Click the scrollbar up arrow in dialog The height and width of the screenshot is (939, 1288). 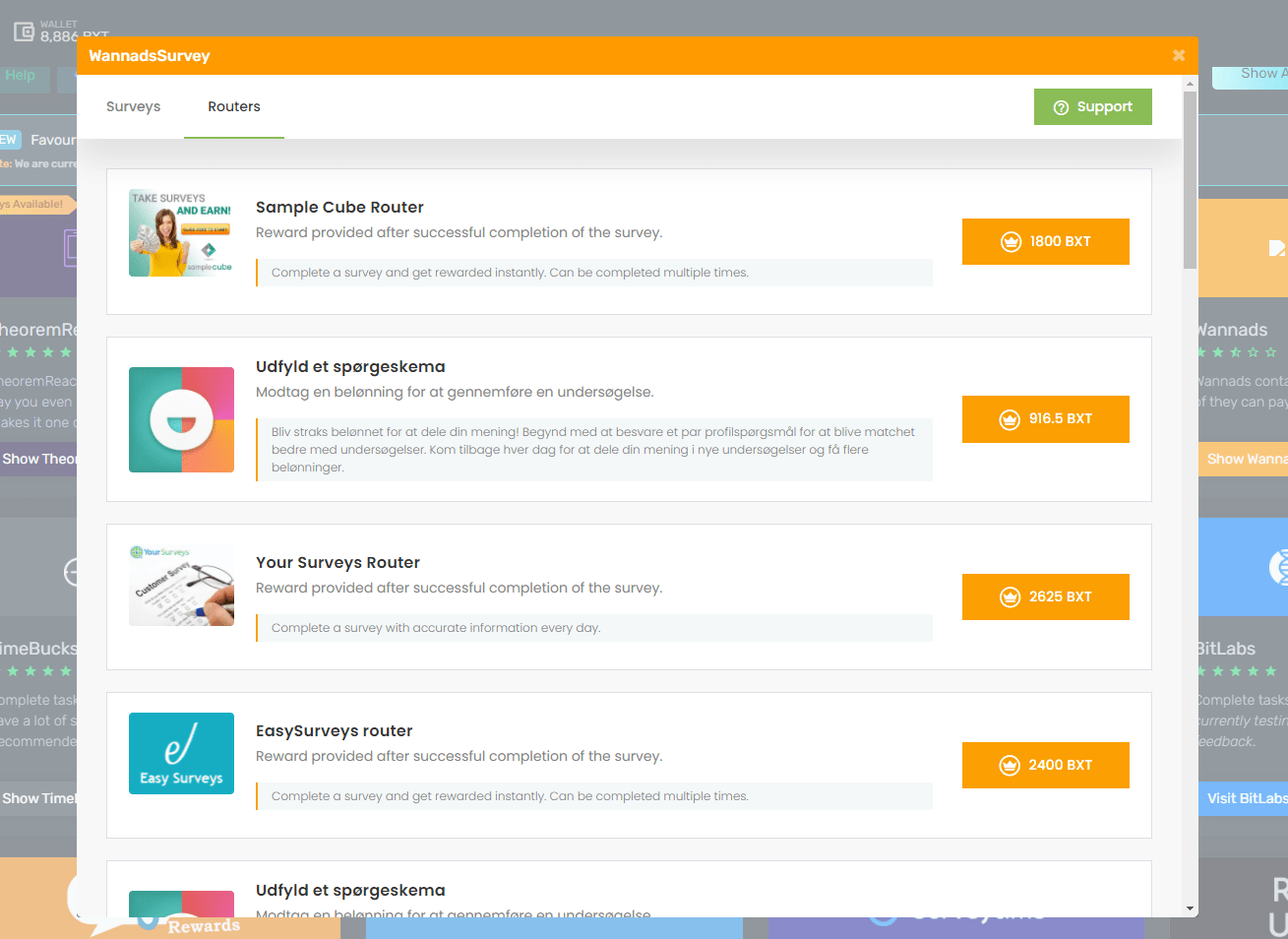(1190, 84)
